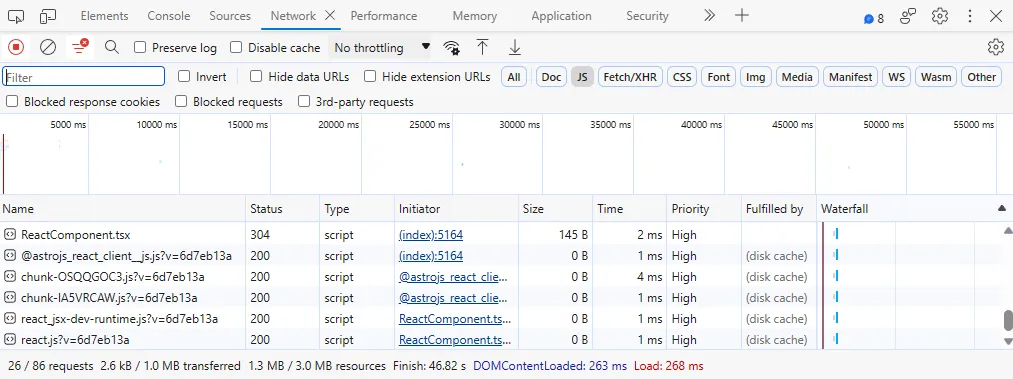Open the Security tab

click(x=647, y=16)
